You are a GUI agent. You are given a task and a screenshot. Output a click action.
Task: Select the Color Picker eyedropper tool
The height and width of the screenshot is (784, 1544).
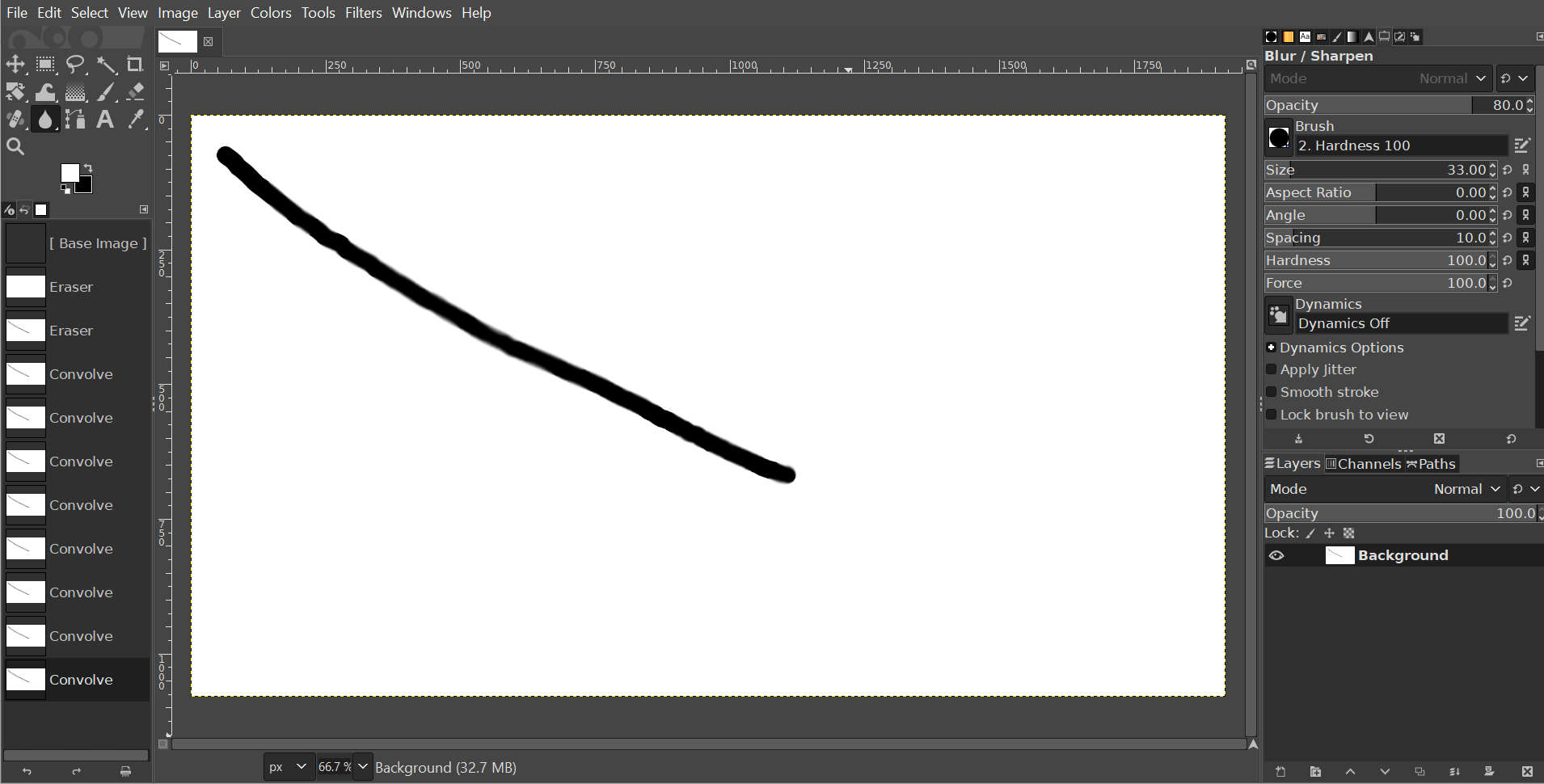click(x=135, y=120)
